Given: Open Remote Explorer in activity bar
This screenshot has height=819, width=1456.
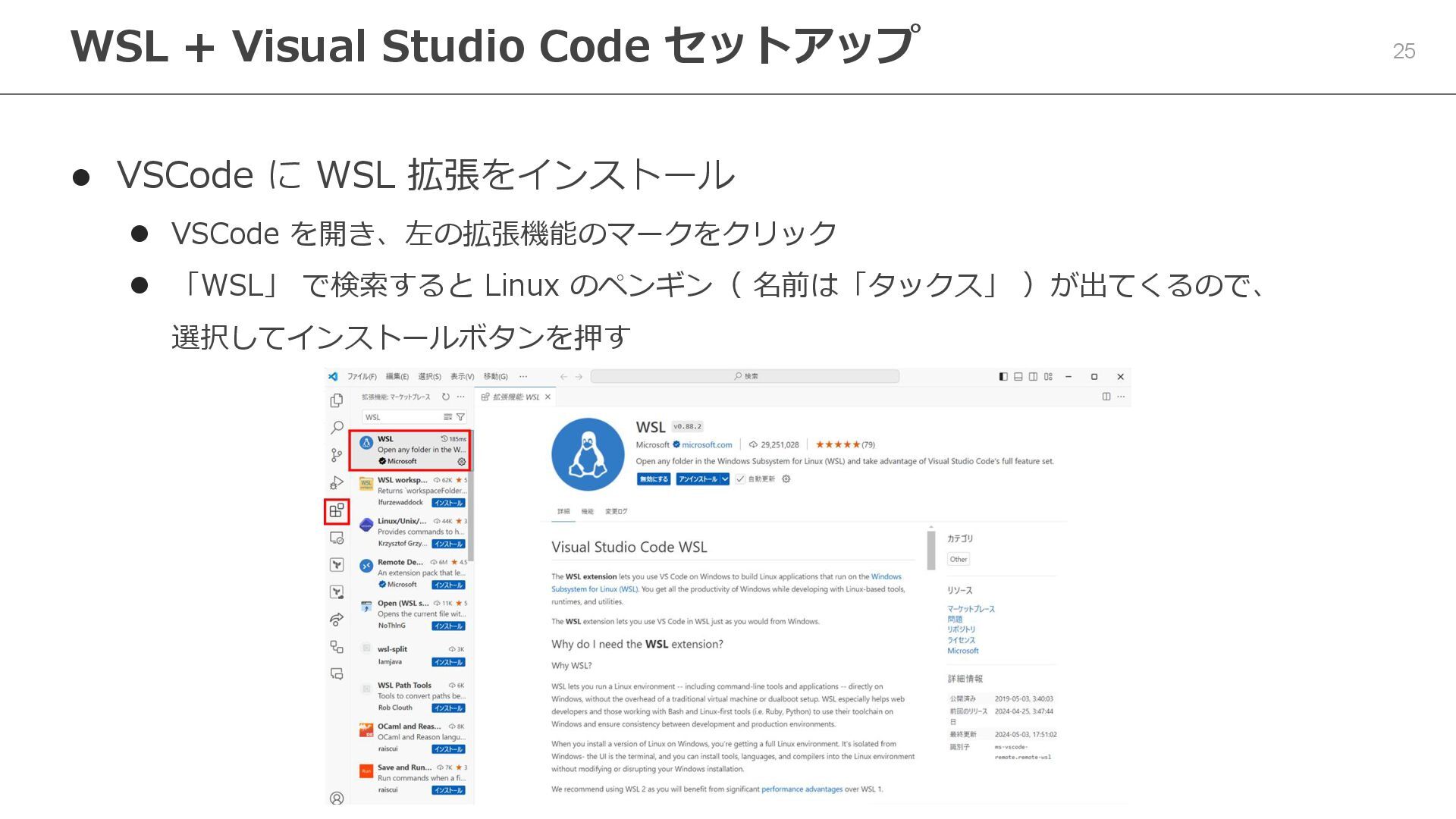Looking at the screenshot, I should [x=337, y=538].
